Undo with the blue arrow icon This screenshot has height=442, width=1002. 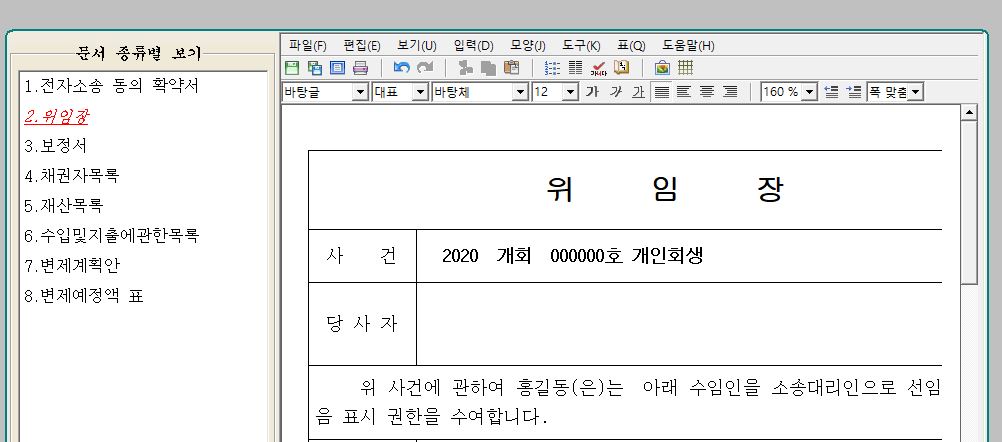(401, 68)
